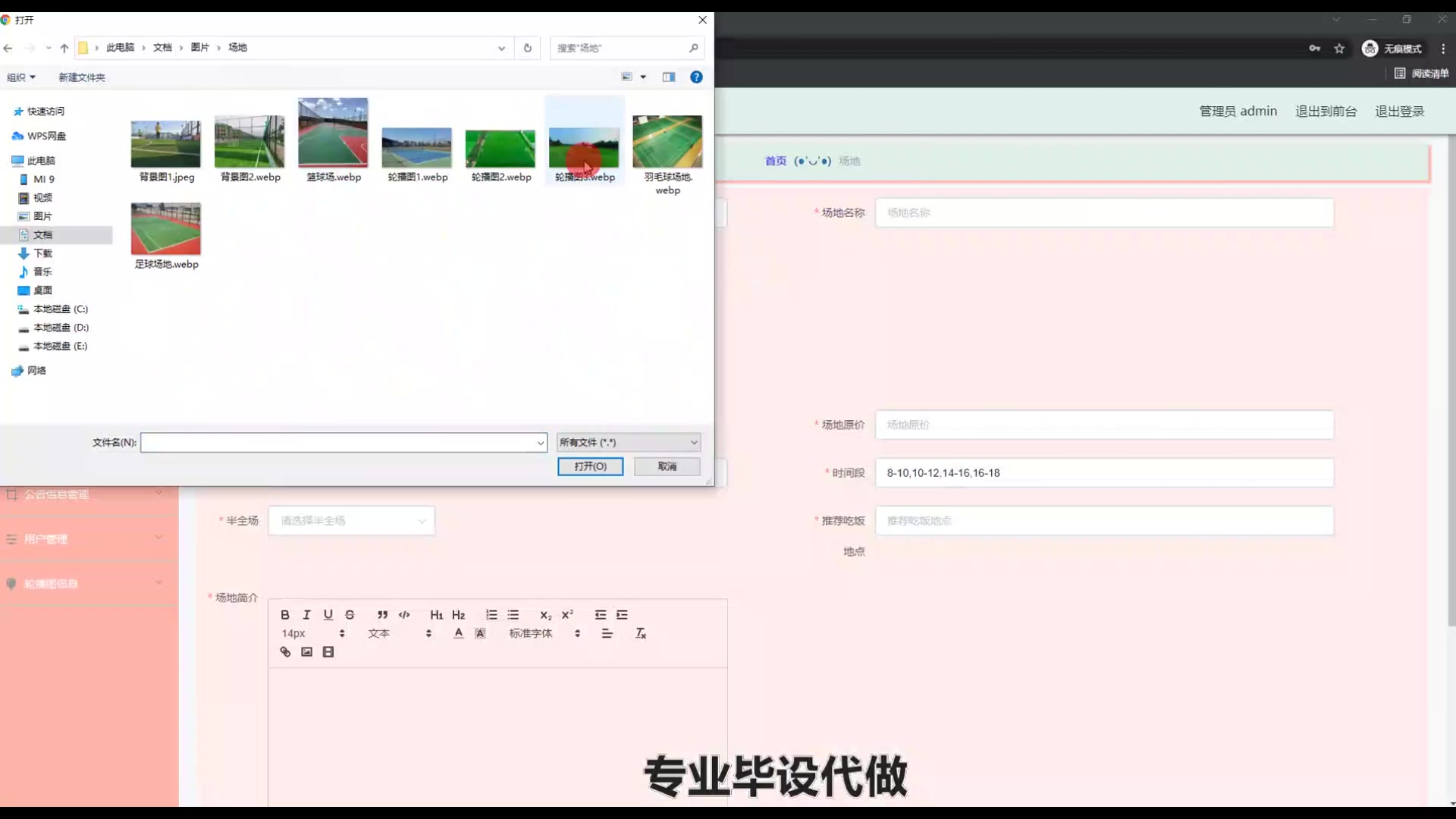Apply superscript formatting in the editor
Viewport: 1456px width, 819px height.
(x=567, y=615)
